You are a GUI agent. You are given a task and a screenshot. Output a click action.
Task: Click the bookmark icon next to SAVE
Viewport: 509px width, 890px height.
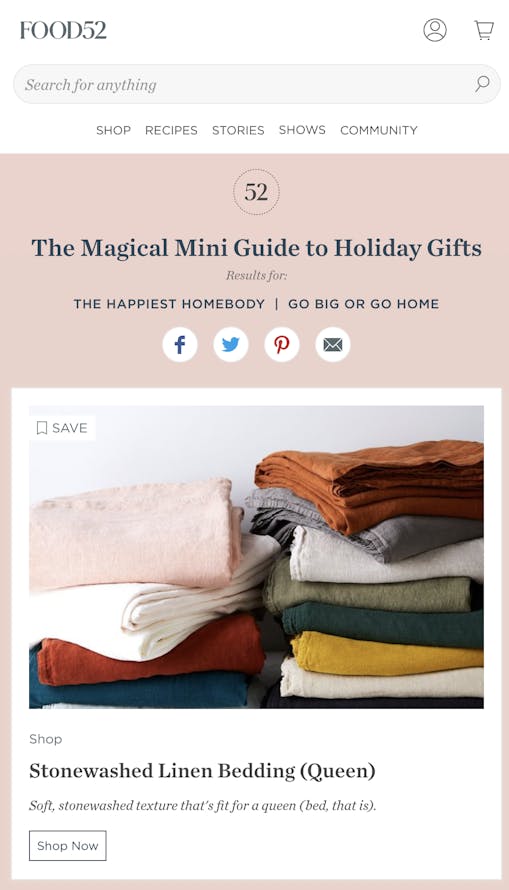pos(41,428)
